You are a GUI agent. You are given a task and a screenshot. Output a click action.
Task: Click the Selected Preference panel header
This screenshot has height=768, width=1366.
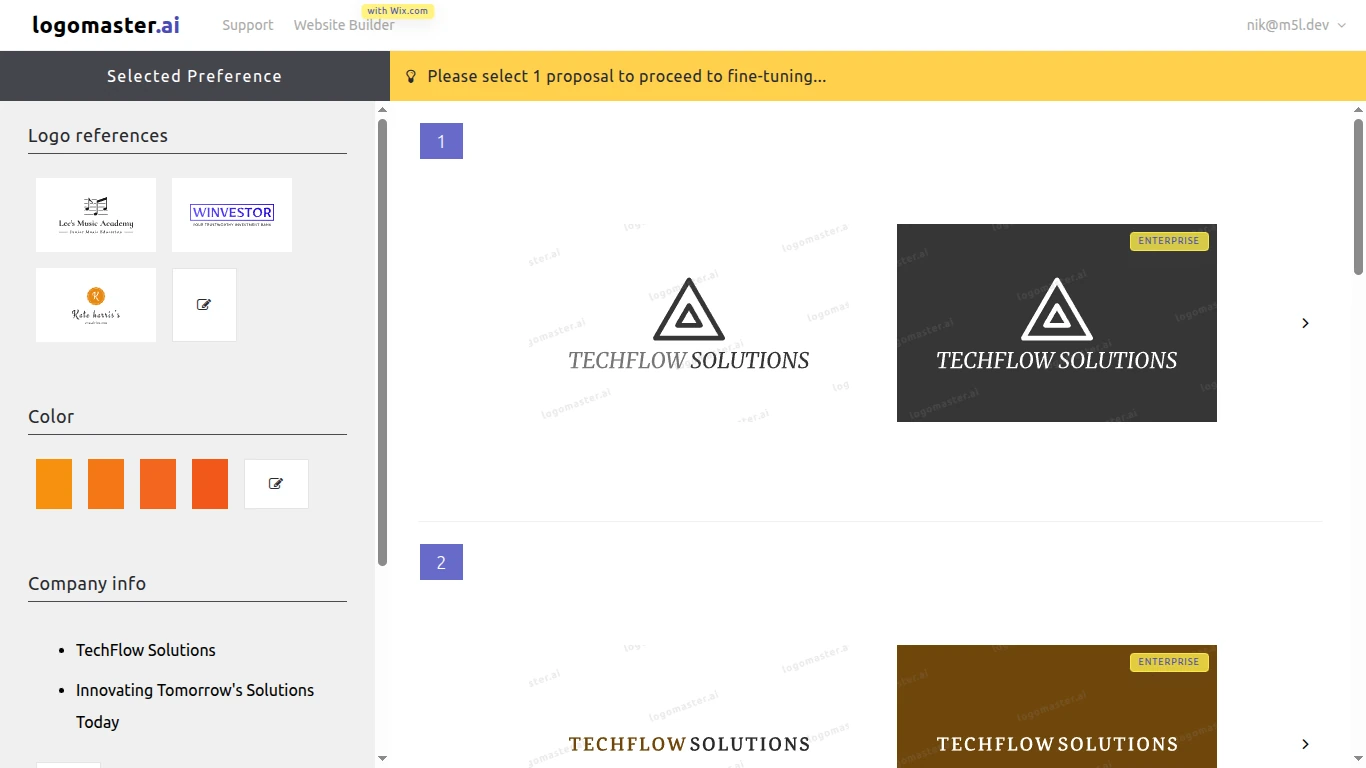click(195, 76)
